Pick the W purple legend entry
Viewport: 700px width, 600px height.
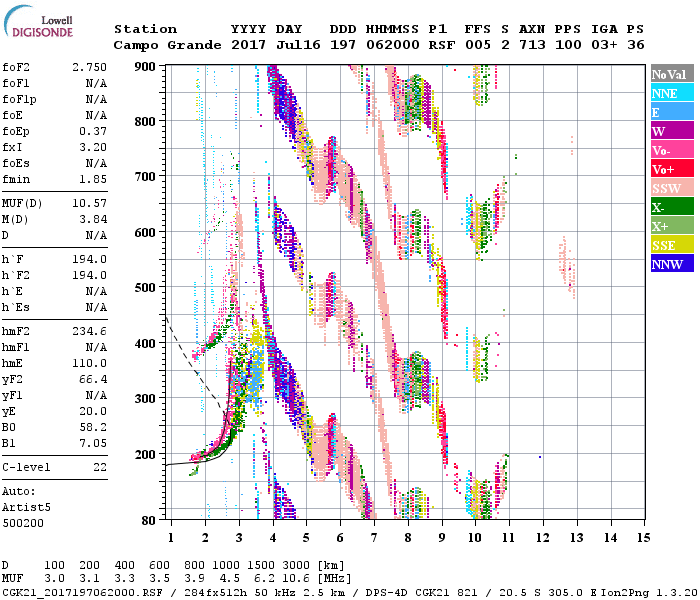point(671,131)
